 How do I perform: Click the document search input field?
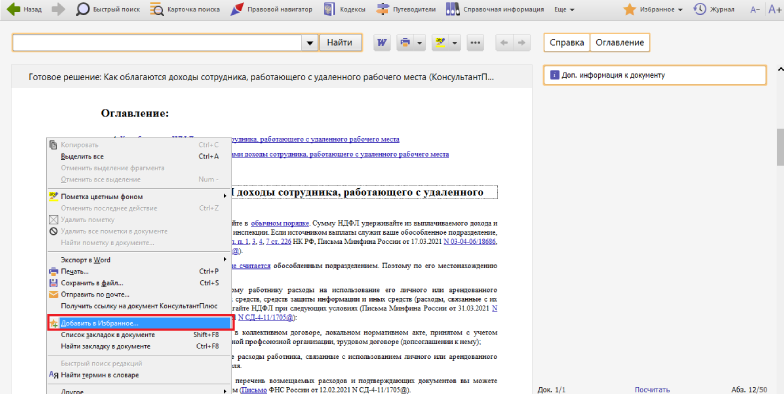coord(156,42)
